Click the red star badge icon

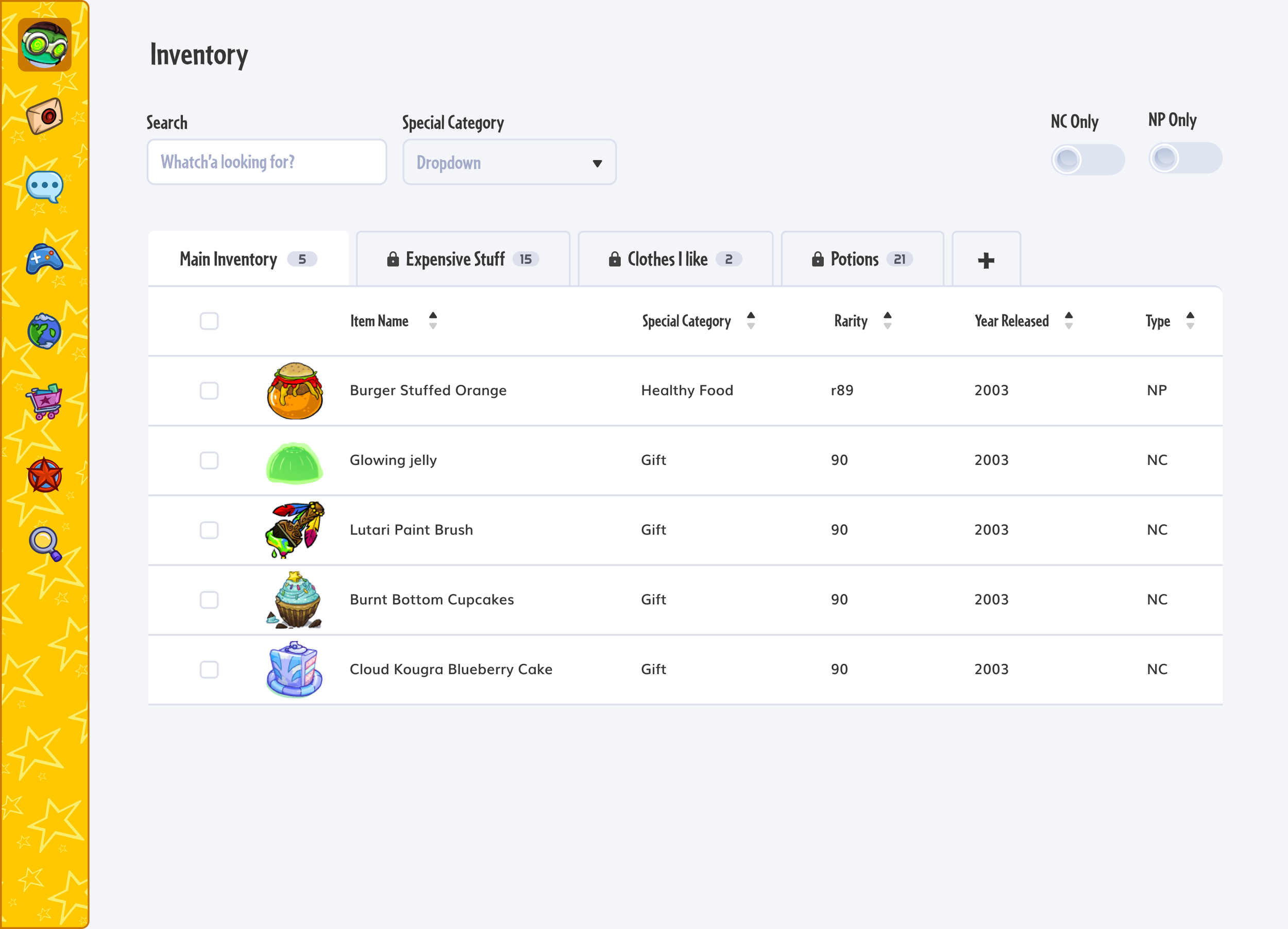(44, 475)
